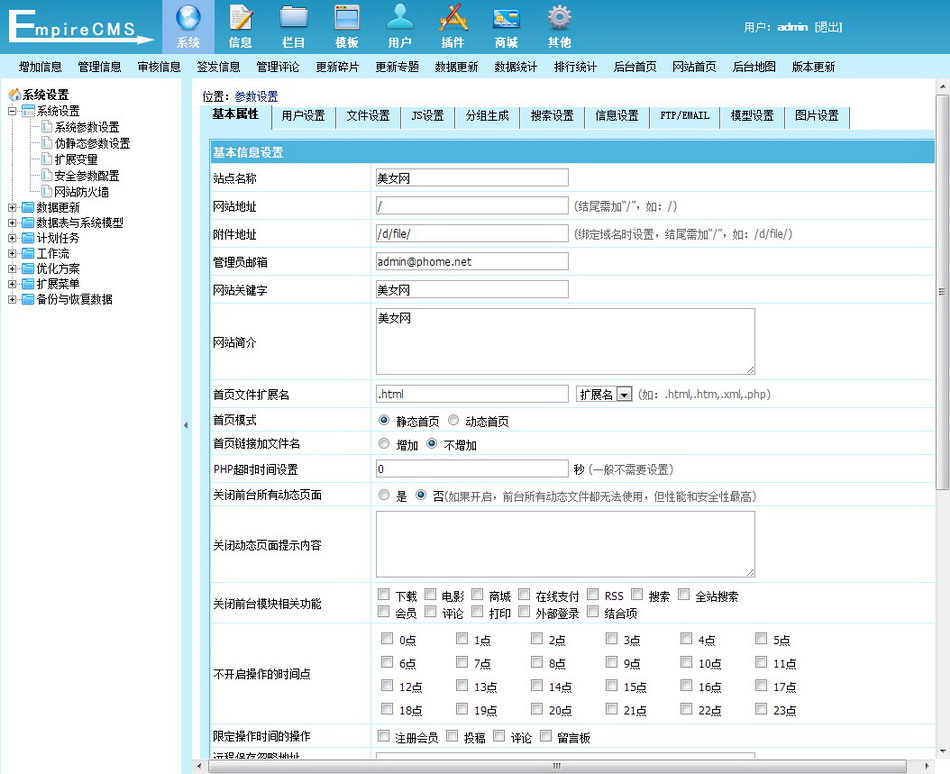Image resolution: width=950 pixels, height=774 pixels.
Task: Open the 栏目 folder icon
Action: click(x=294, y=18)
